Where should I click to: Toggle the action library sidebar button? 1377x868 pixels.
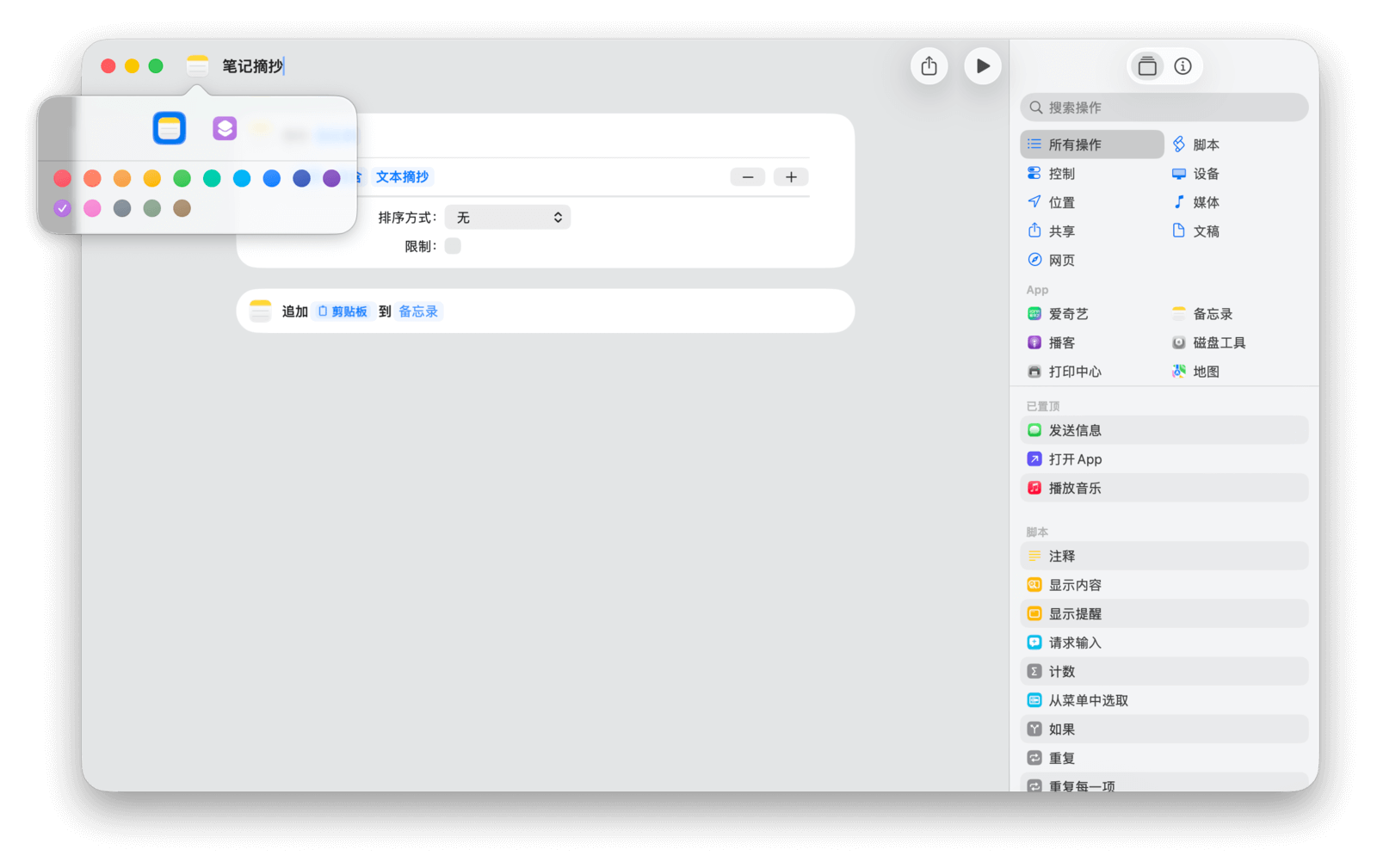(x=1147, y=66)
